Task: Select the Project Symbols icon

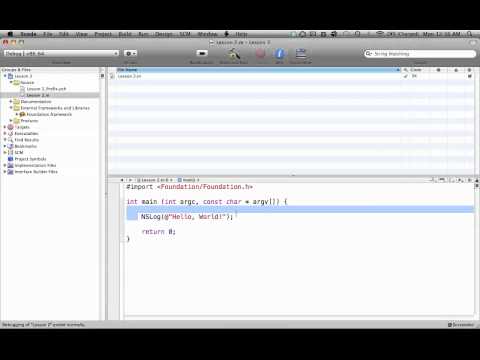Action: point(11,159)
